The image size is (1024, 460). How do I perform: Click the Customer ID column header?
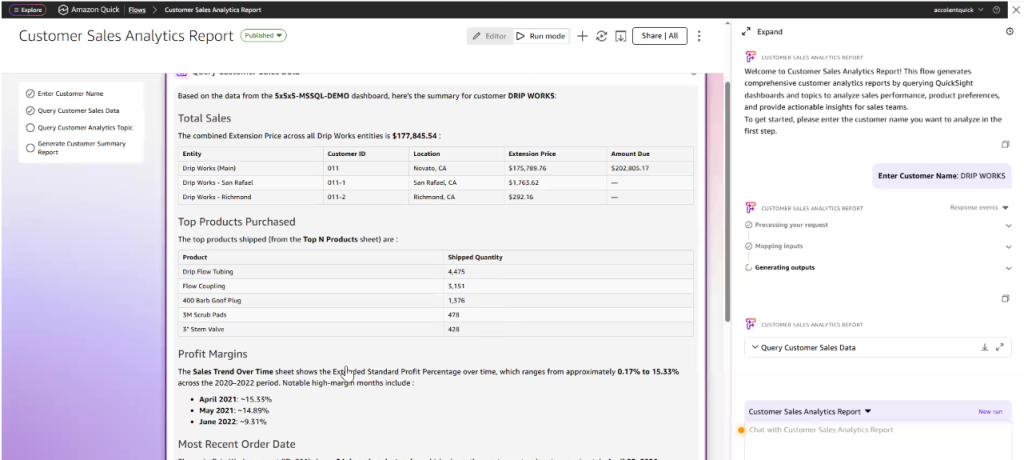tap(366, 154)
